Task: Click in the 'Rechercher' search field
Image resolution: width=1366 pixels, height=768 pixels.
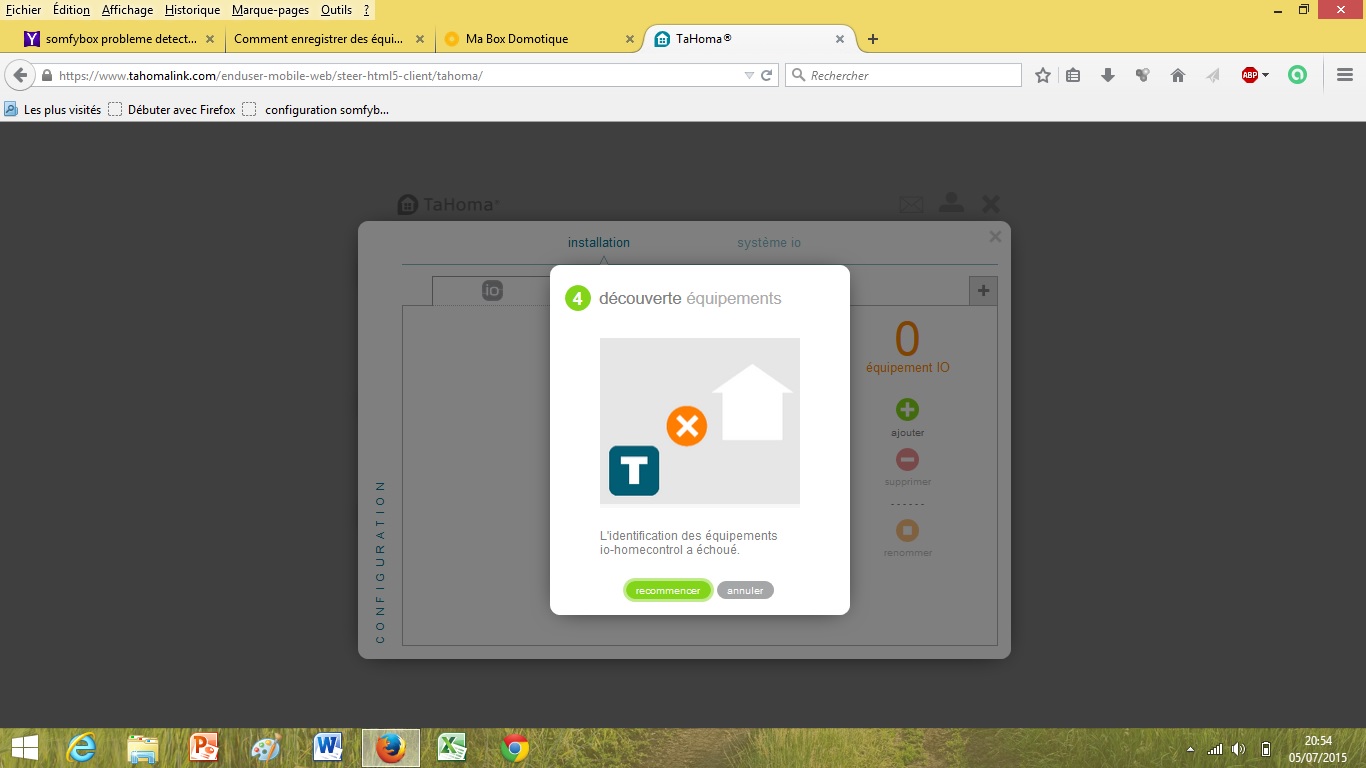Action: click(x=910, y=75)
